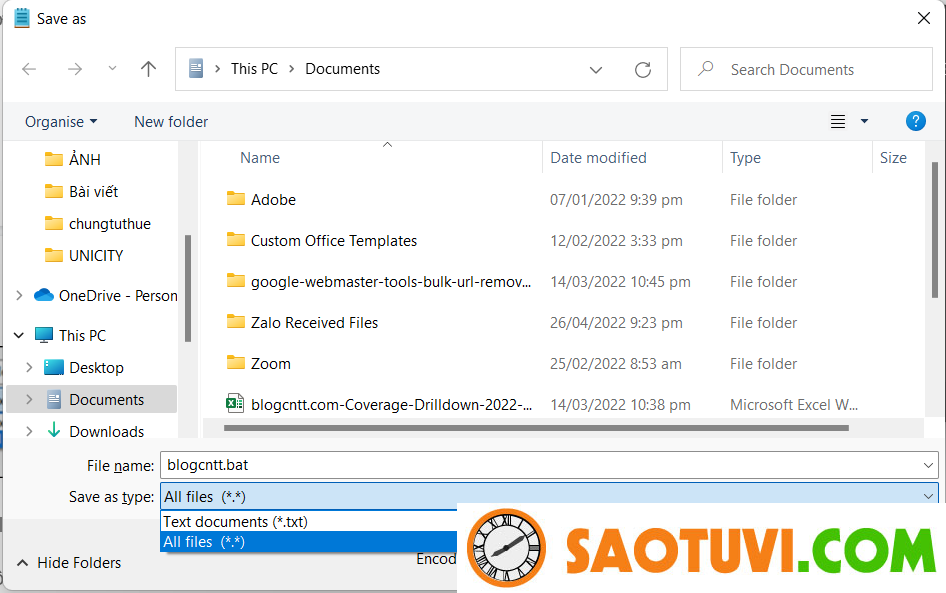Expand the Documents tree node
The height and width of the screenshot is (593, 946).
[x=29, y=399]
